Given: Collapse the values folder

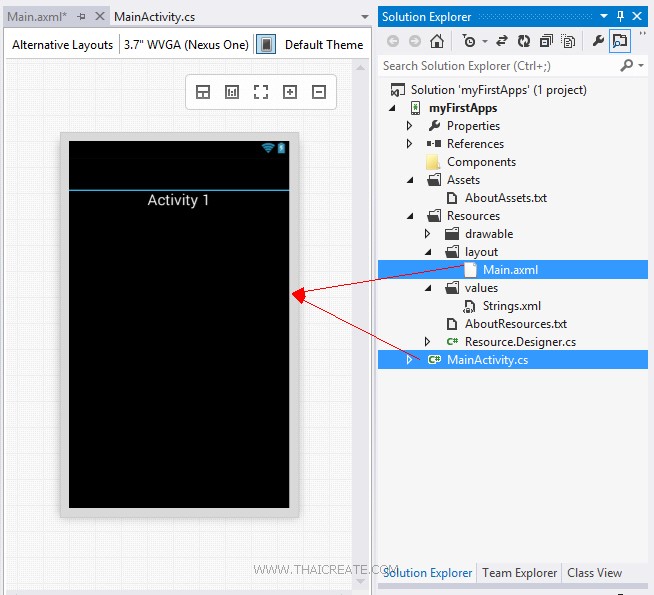Looking at the screenshot, I should (x=428, y=288).
